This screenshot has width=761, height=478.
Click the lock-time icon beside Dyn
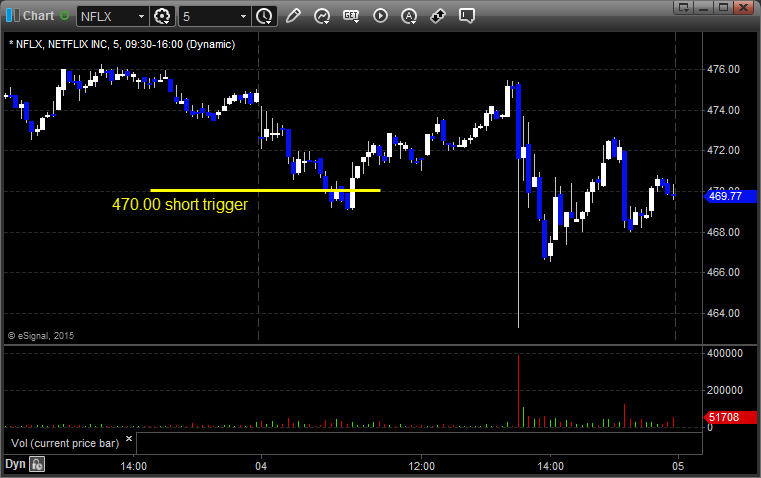pos(37,464)
